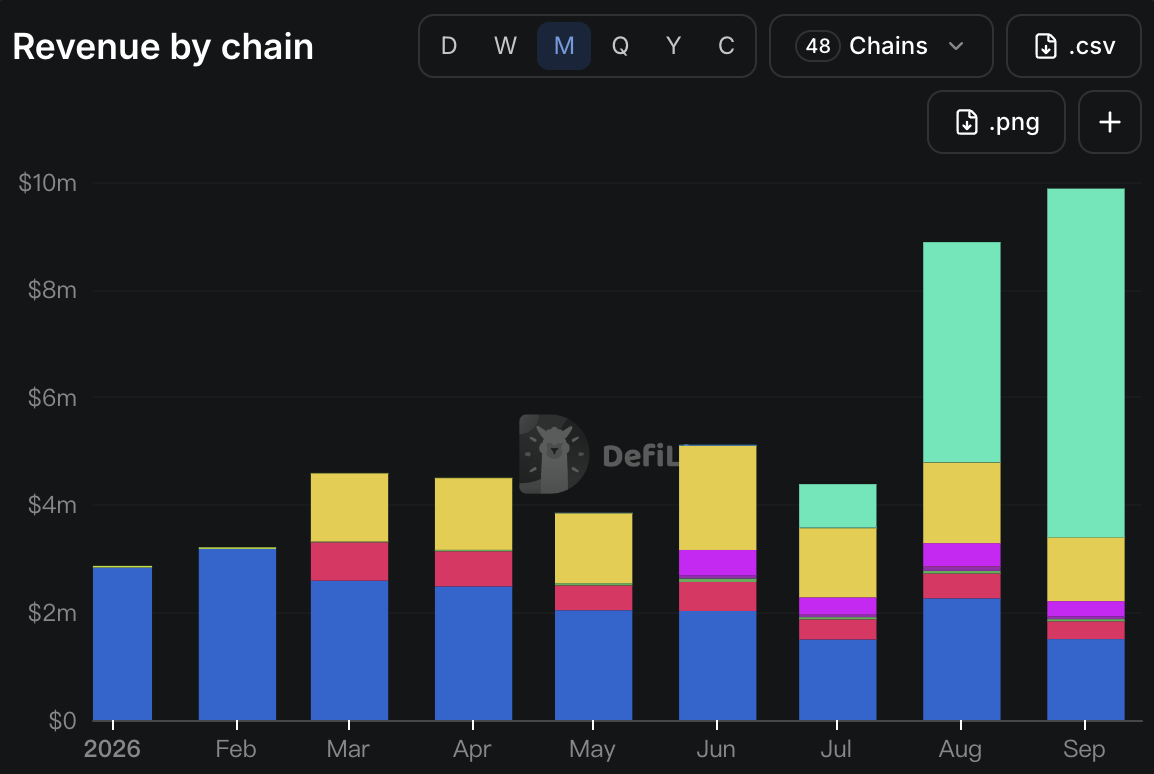The height and width of the screenshot is (774, 1154).
Task: Click the magenta segment of the Aug bar
Action: click(961, 555)
